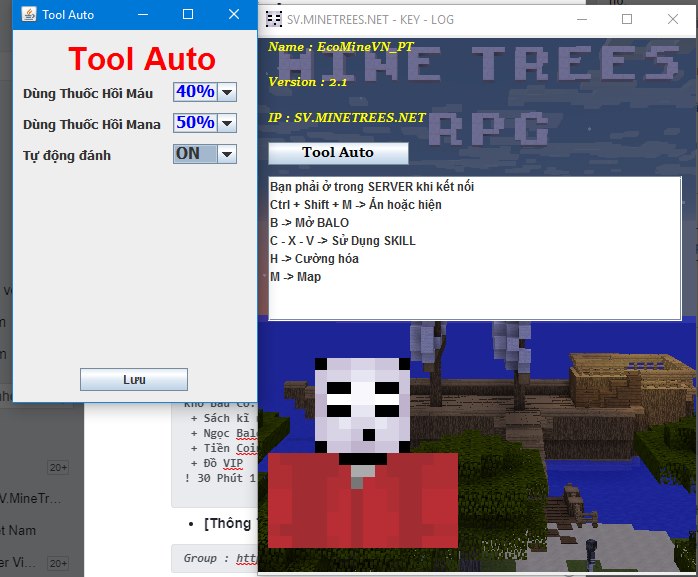This screenshot has width=698, height=577.
Task: Click the log line 'C - X - V -> Sử Dụng SKILL'
Action: coord(343,241)
